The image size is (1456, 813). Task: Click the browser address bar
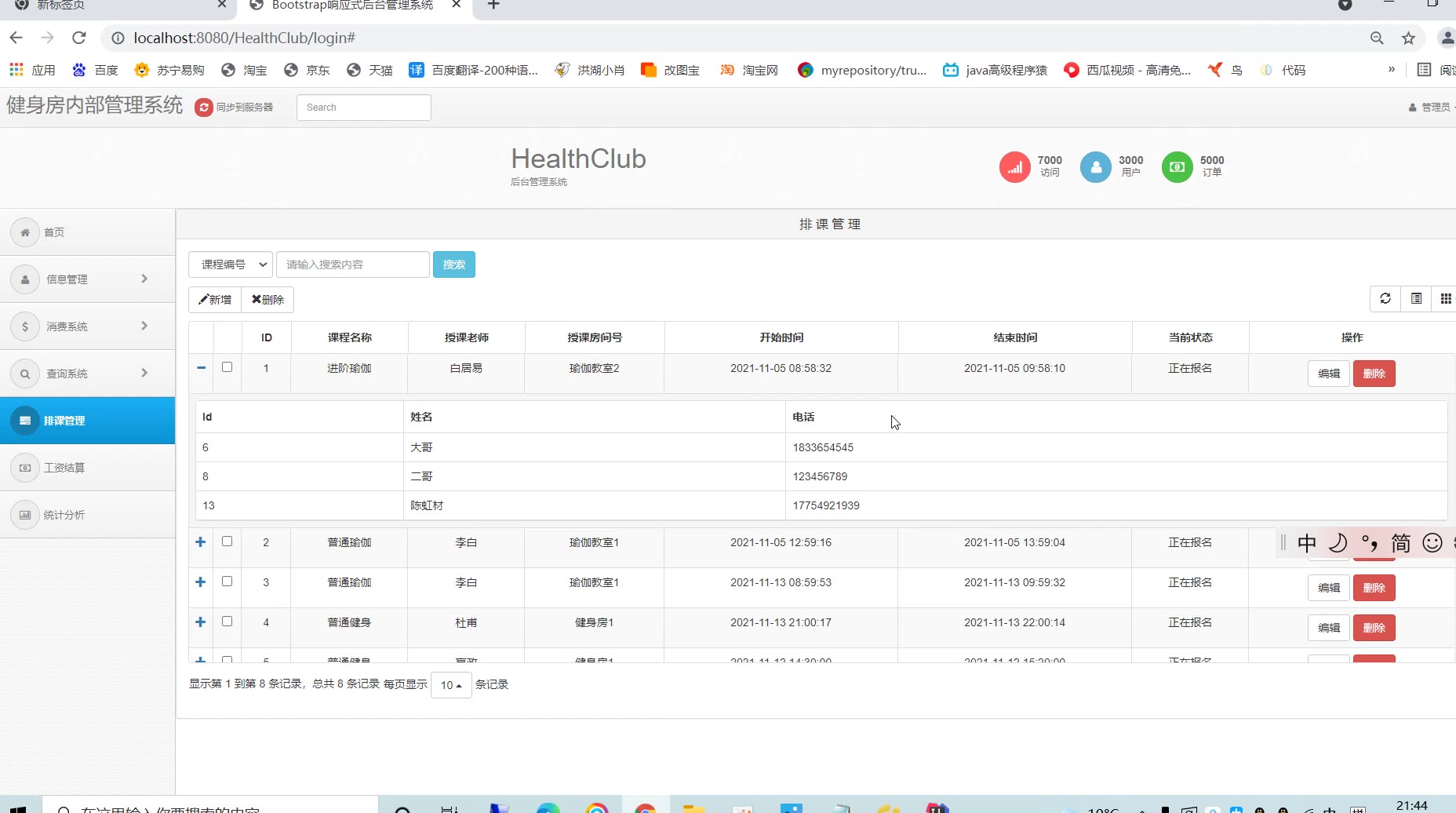[737, 38]
